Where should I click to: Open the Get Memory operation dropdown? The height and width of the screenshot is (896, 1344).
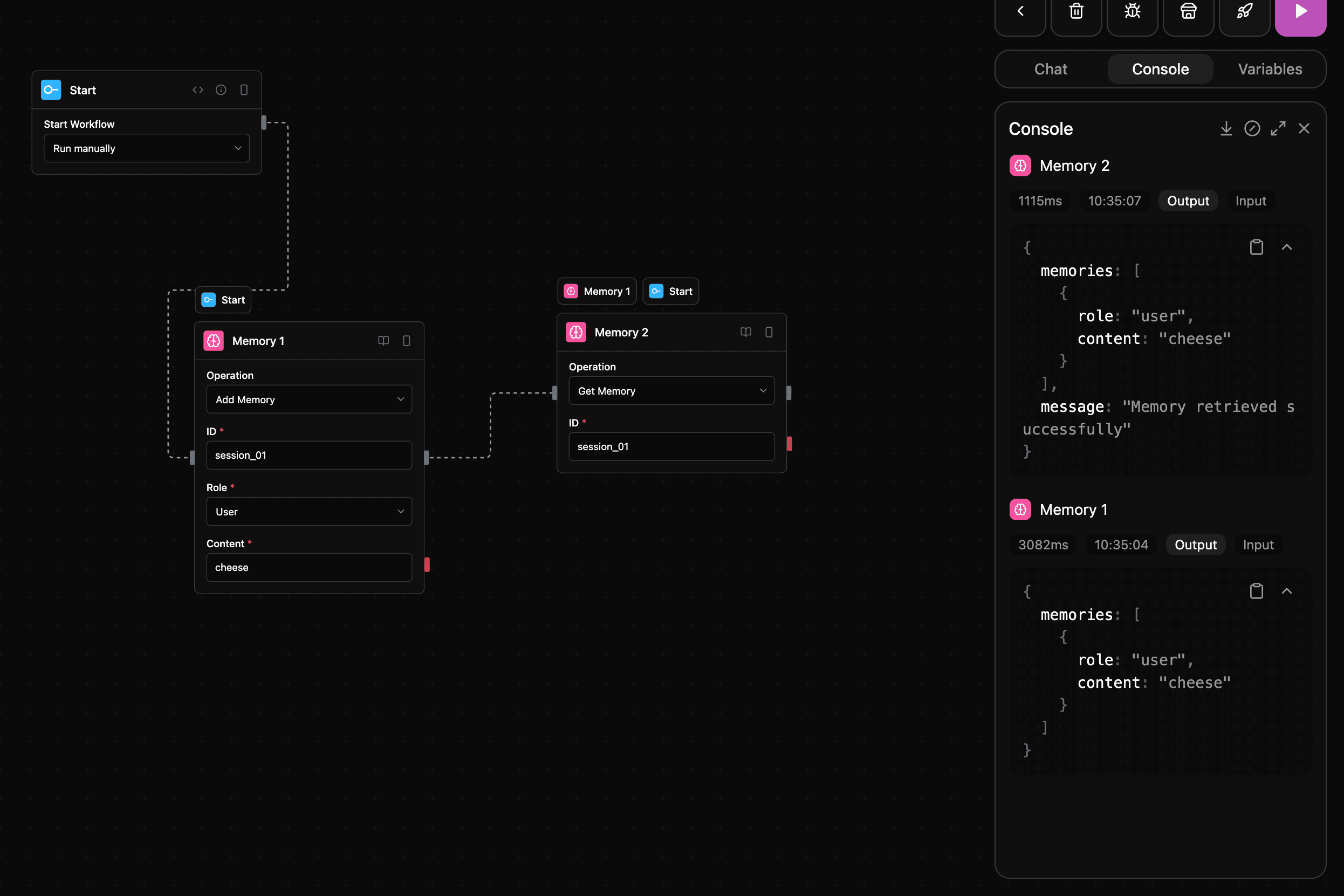click(671, 391)
